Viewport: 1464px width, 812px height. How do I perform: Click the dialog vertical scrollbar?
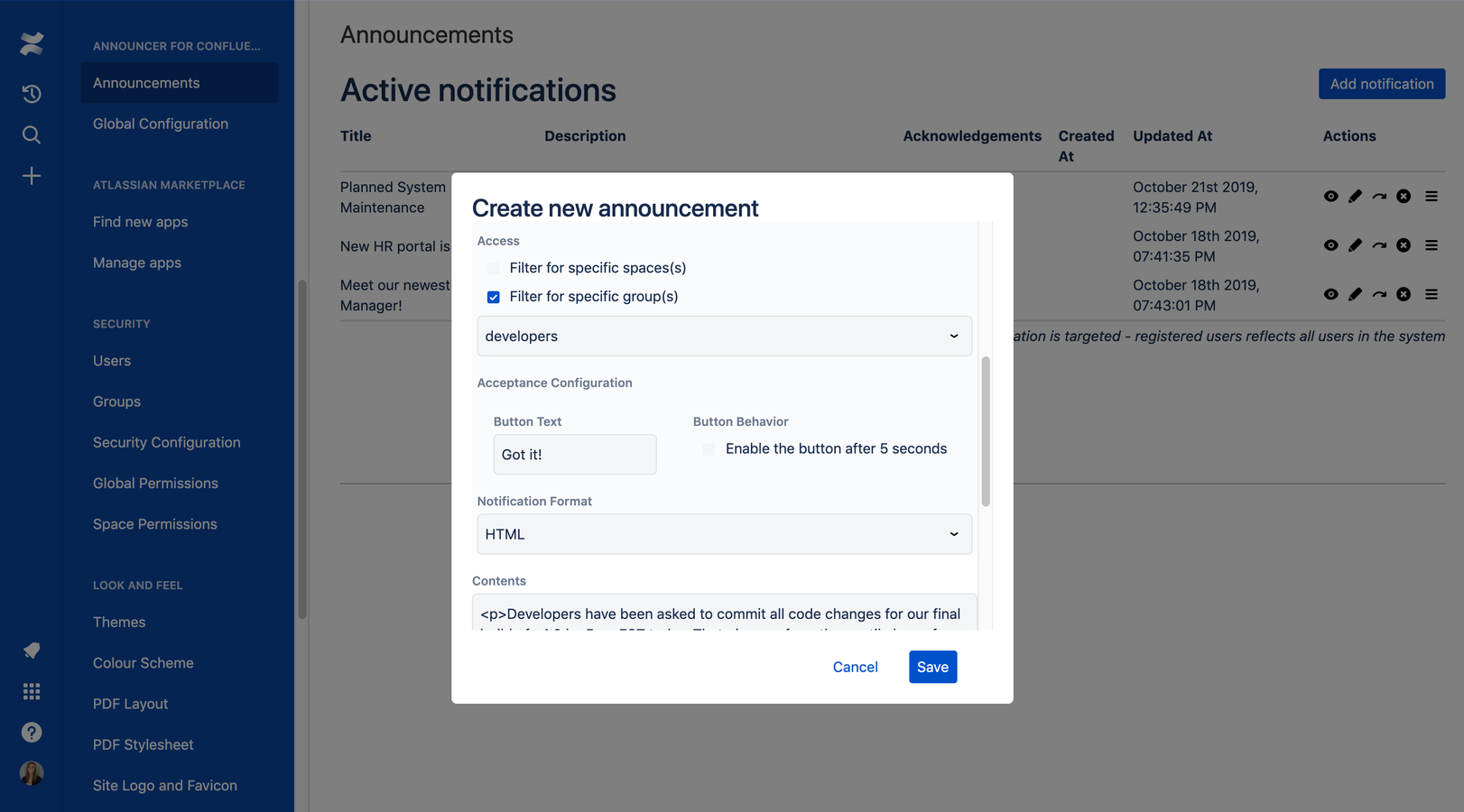click(986, 431)
